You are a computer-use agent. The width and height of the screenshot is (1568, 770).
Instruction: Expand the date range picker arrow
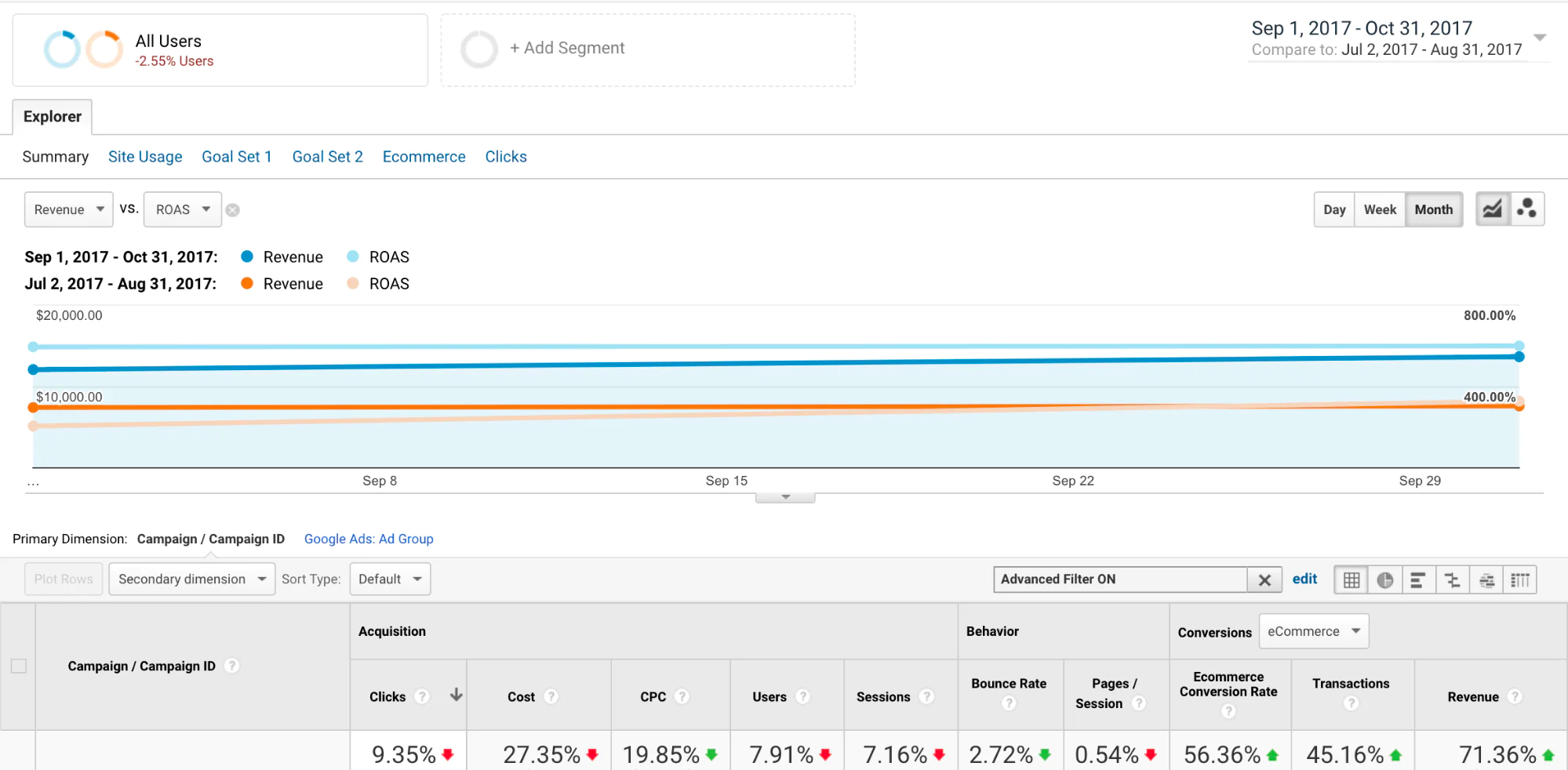tap(1540, 38)
